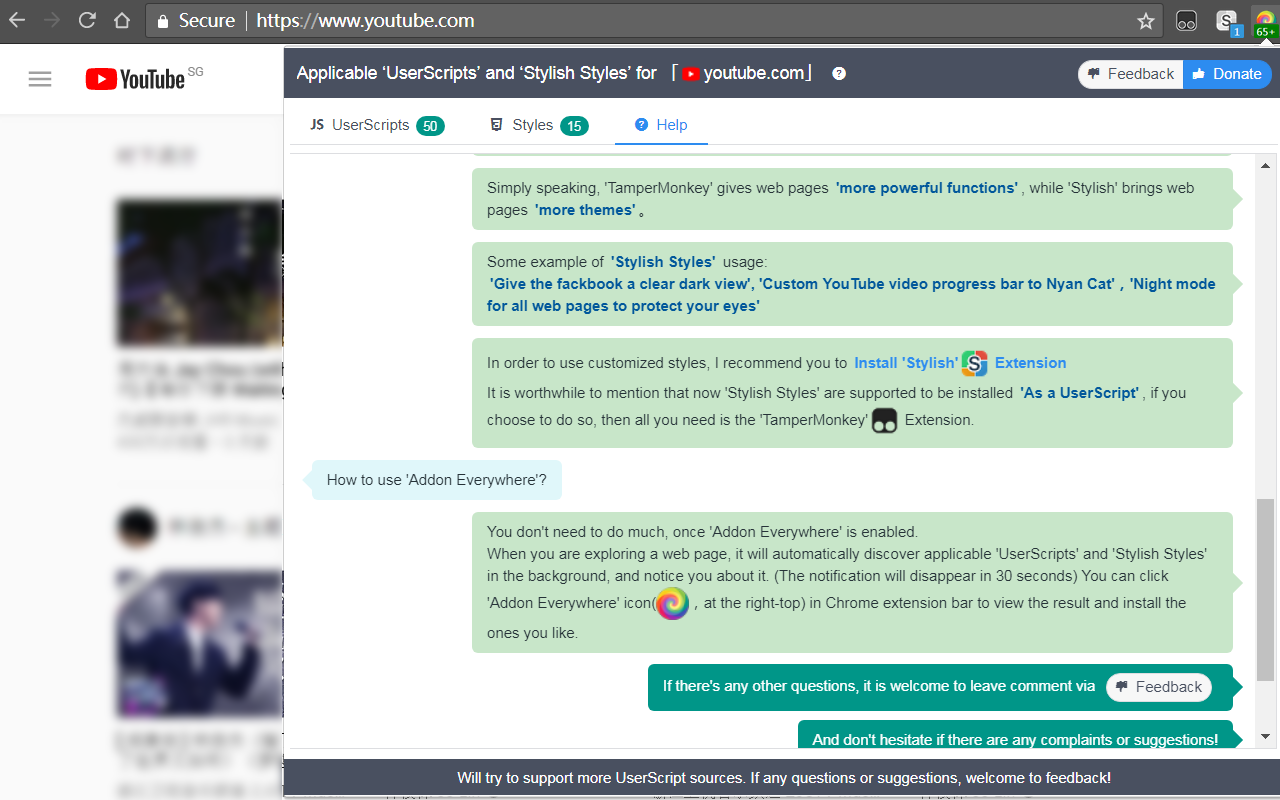Click the blue Donate button
1280x800 pixels.
coord(1227,74)
